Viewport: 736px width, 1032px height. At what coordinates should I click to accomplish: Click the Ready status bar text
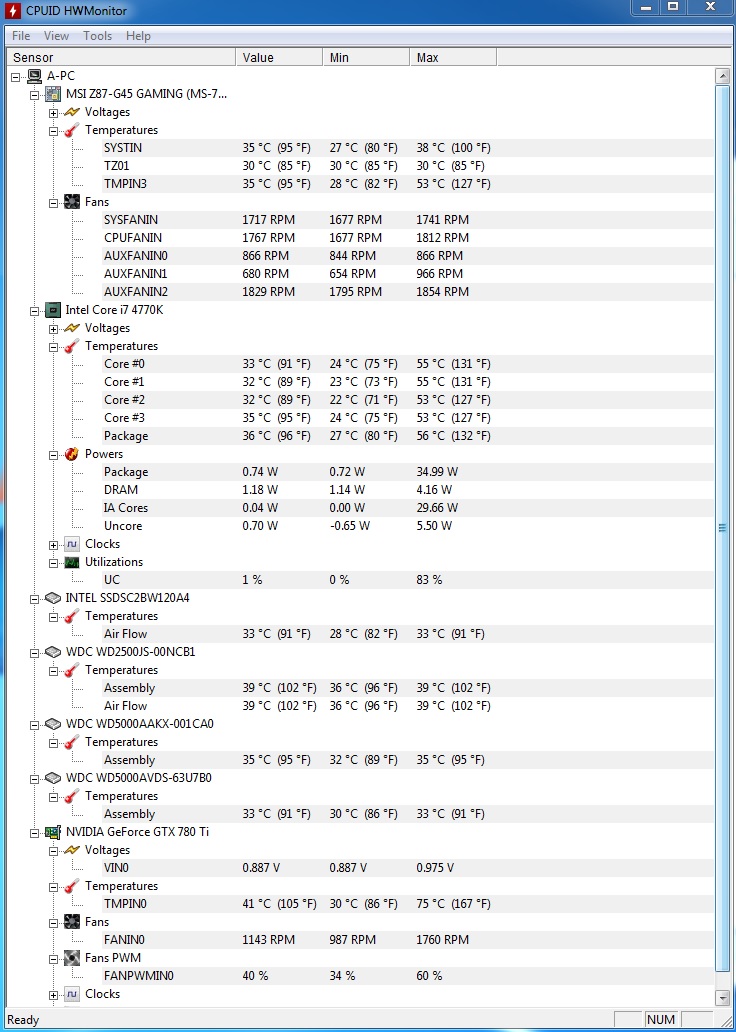[23, 1020]
